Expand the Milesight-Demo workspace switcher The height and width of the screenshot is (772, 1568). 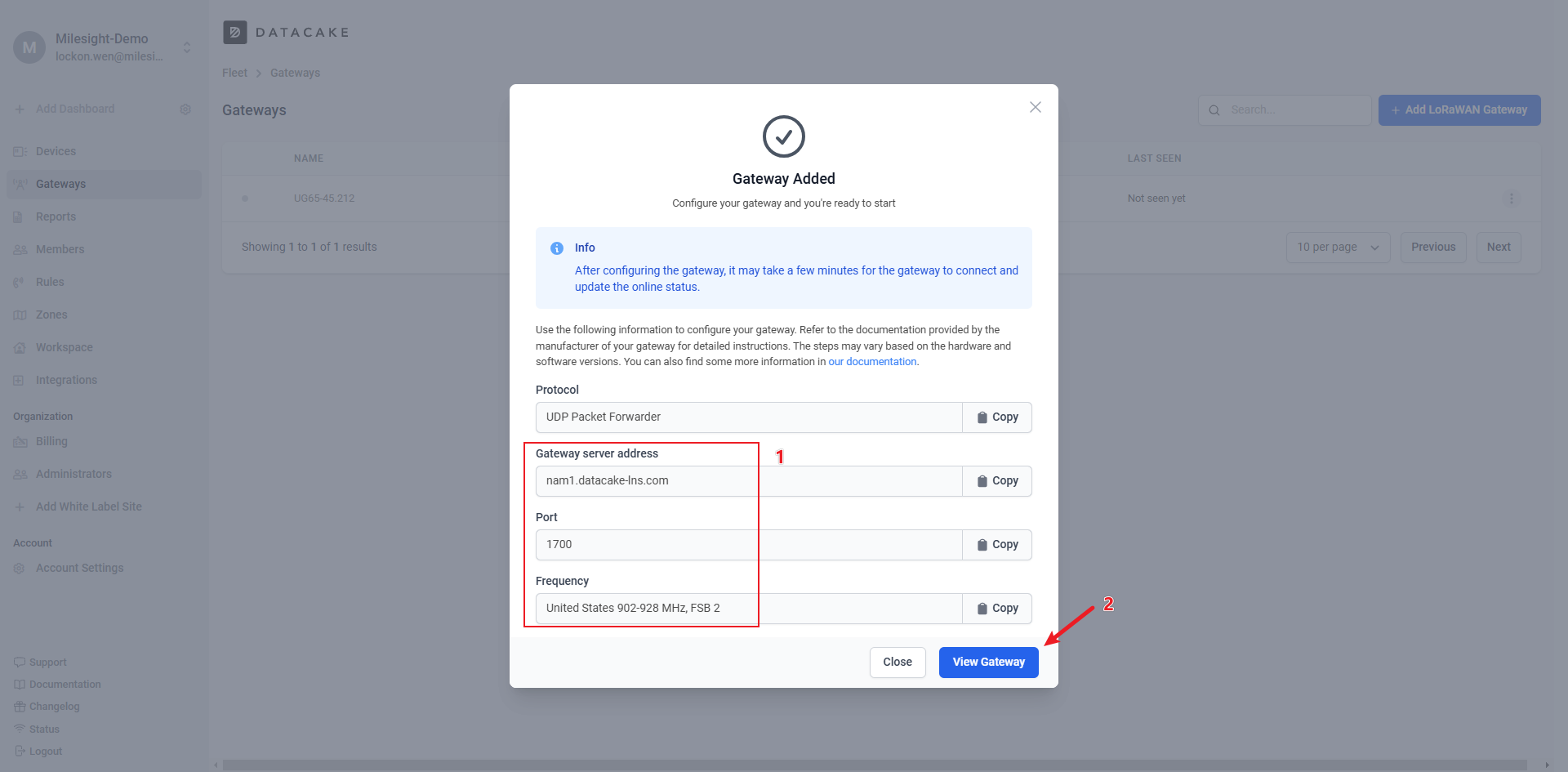pos(187,47)
